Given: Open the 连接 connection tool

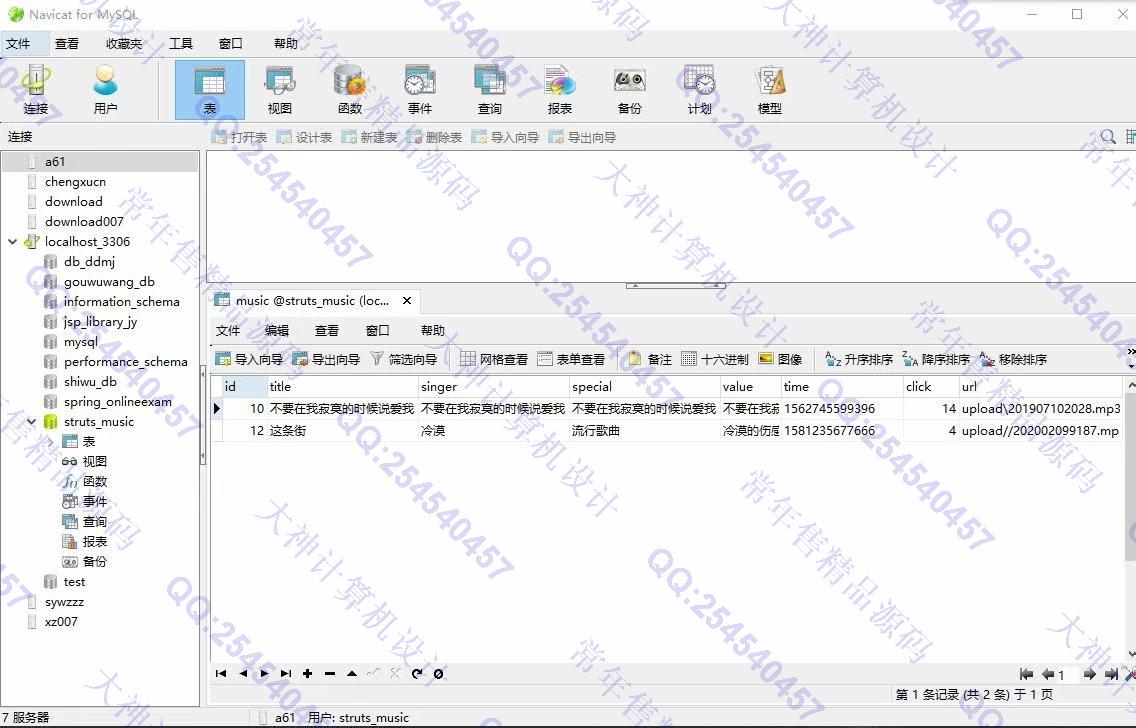Looking at the screenshot, I should [36, 90].
